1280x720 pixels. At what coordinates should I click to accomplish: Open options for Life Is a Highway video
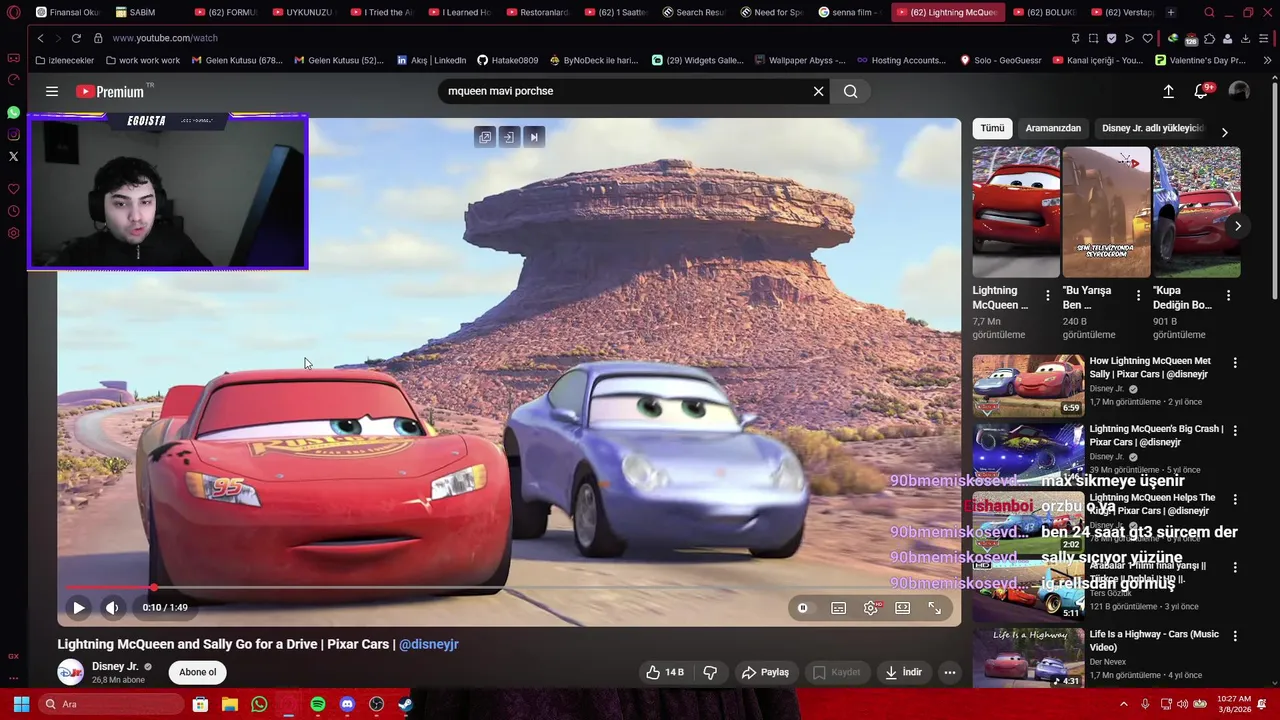1235,636
